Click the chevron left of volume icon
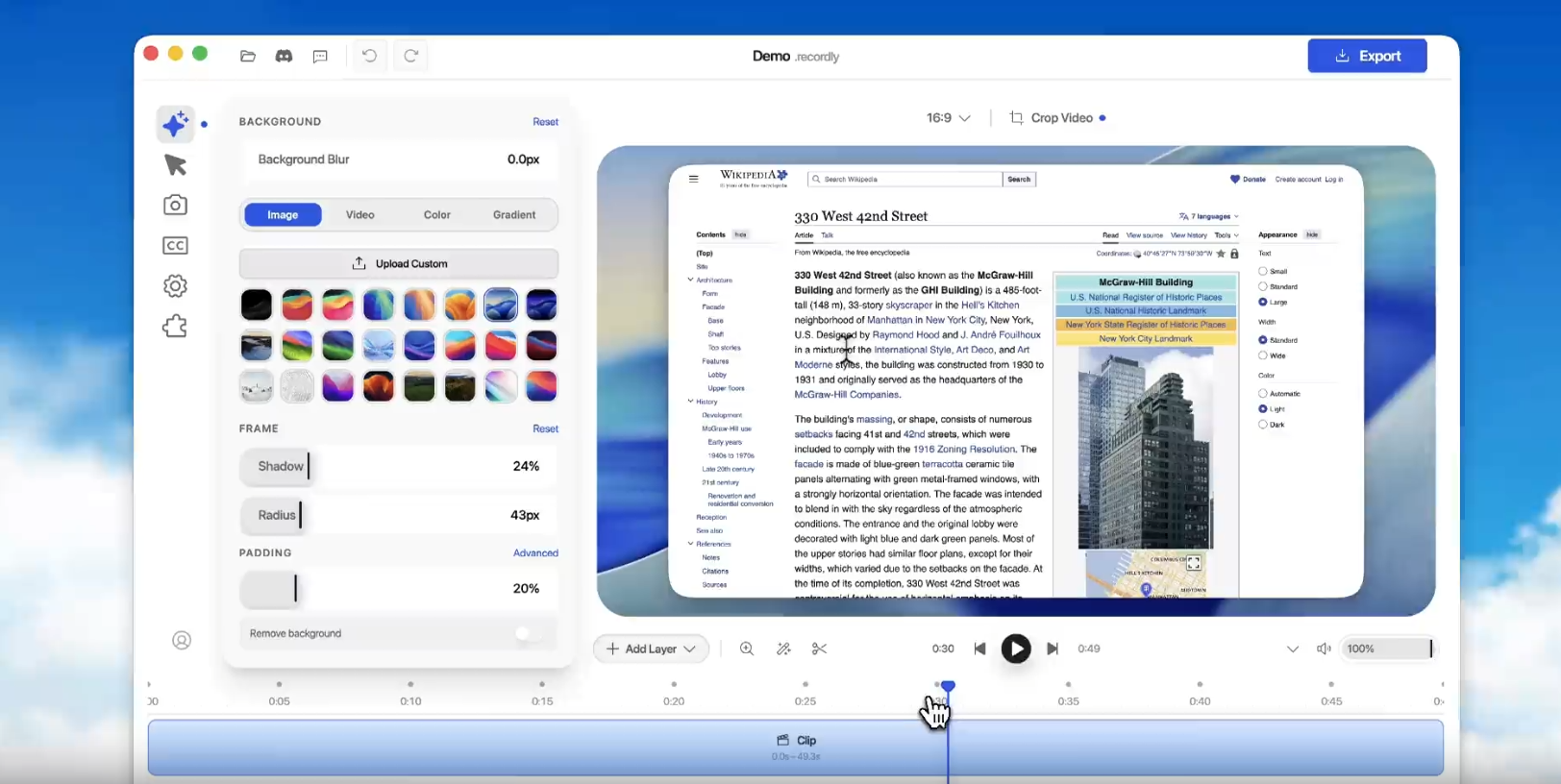1561x784 pixels. pos(1293,649)
